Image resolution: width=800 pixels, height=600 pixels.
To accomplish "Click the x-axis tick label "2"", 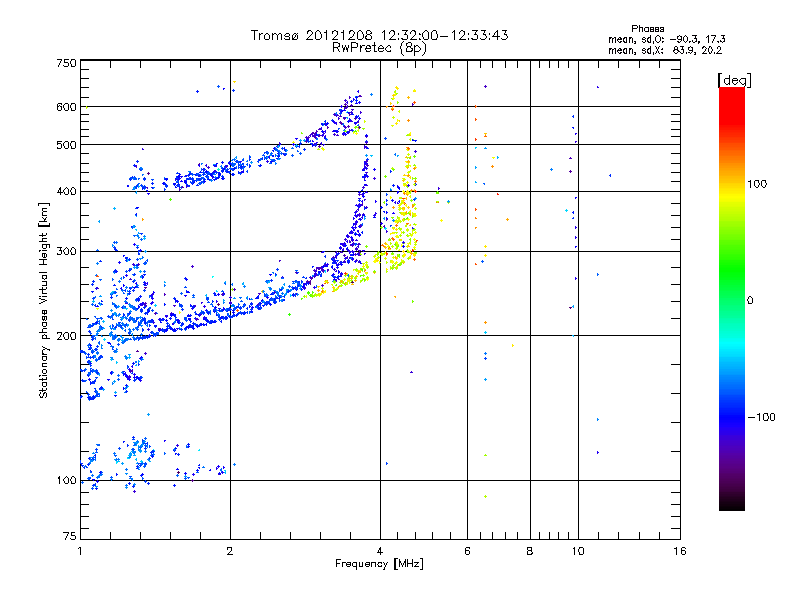I will [x=230, y=551].
